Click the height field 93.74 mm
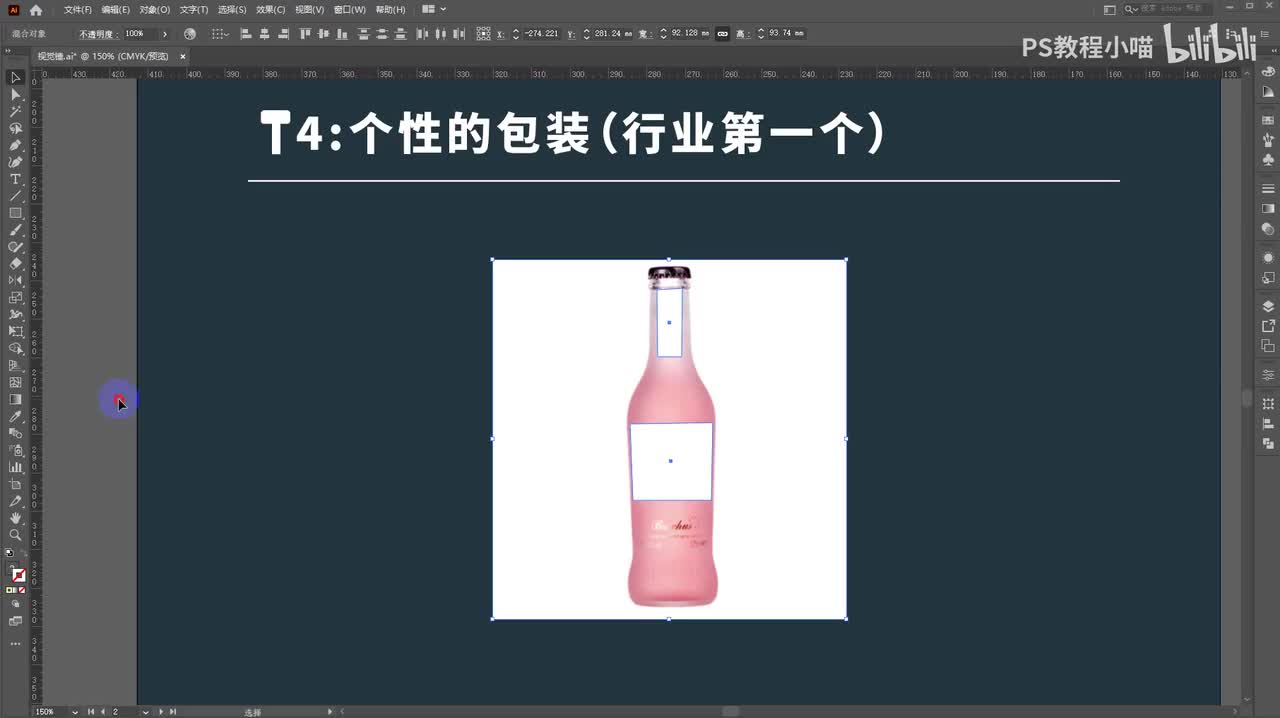The width and height of the screenshot is (1280, 718). (x=786, y=34)
